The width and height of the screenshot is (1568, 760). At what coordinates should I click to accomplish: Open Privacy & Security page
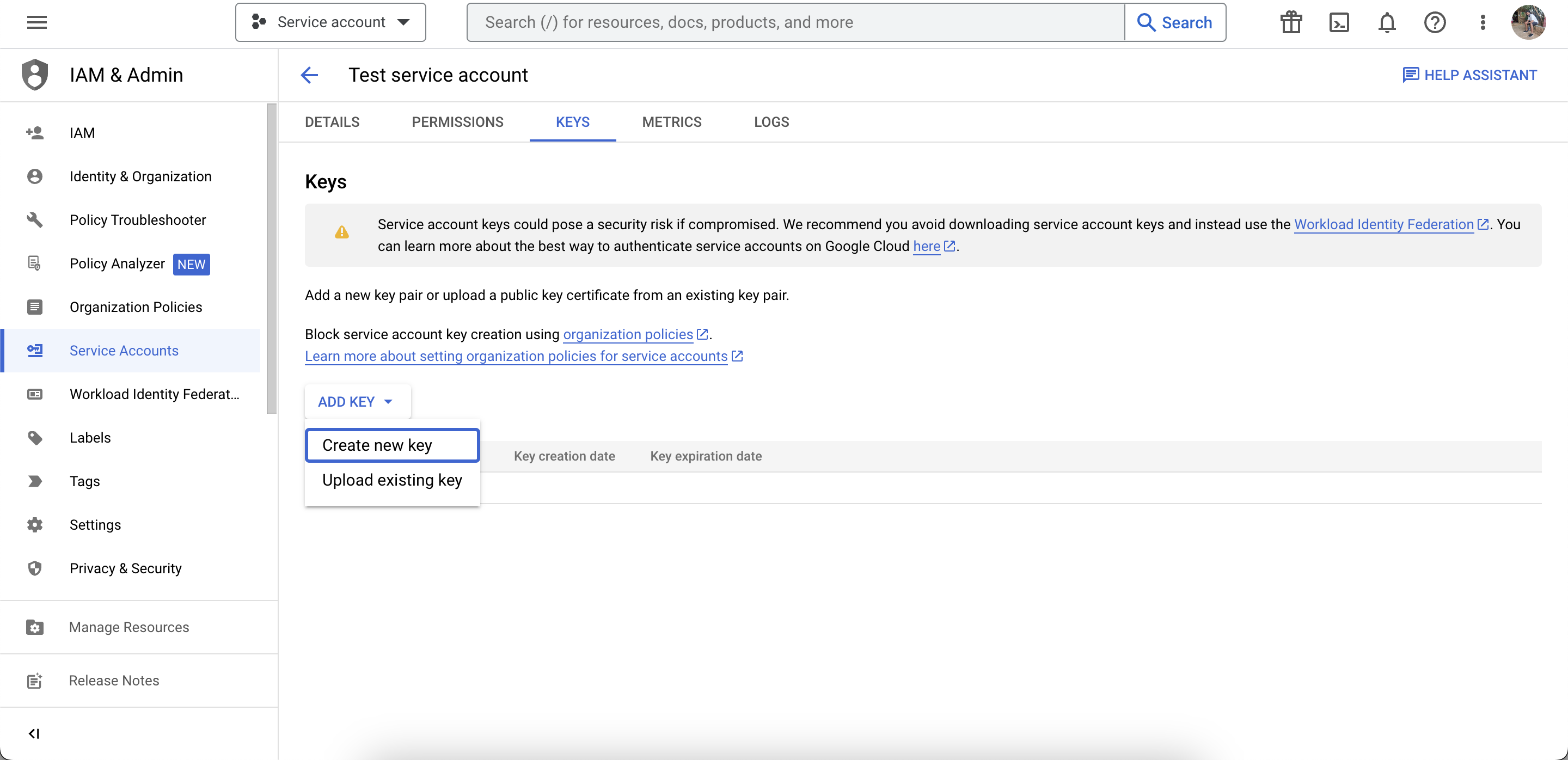[130, 568]
